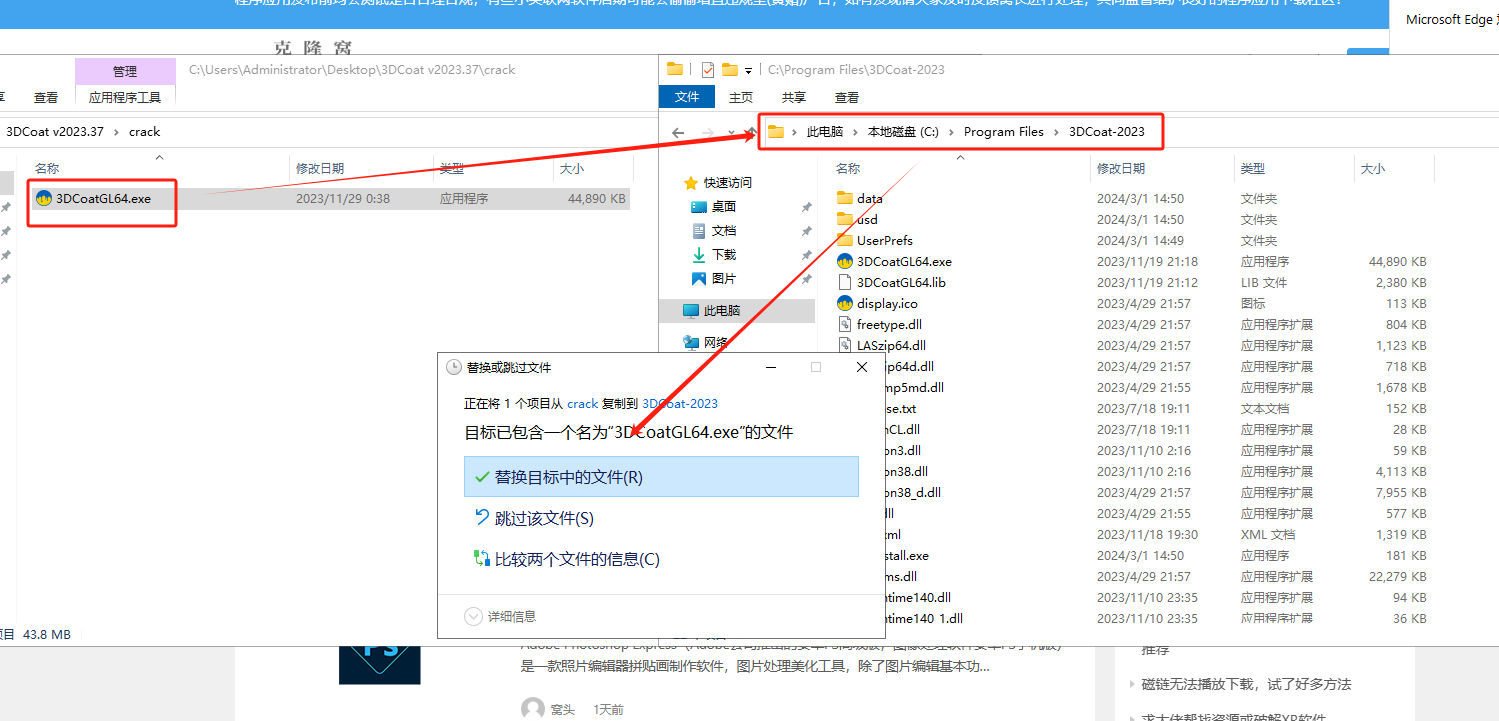Click the crack breadcrumb in the left window
Viewport: 1499px width, 721px height.
[145, 132]
